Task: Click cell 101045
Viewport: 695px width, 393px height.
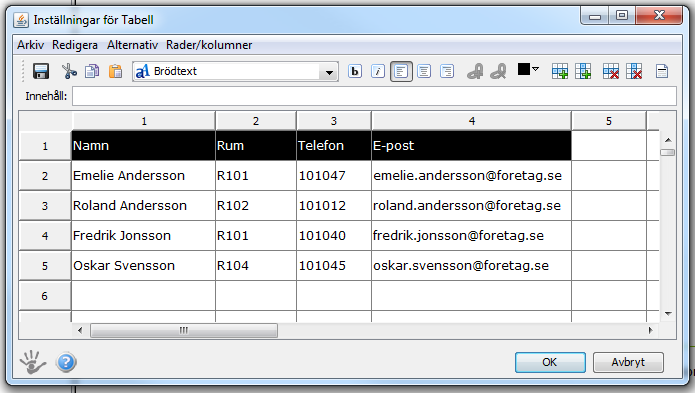Action: (x=334, y=266)
